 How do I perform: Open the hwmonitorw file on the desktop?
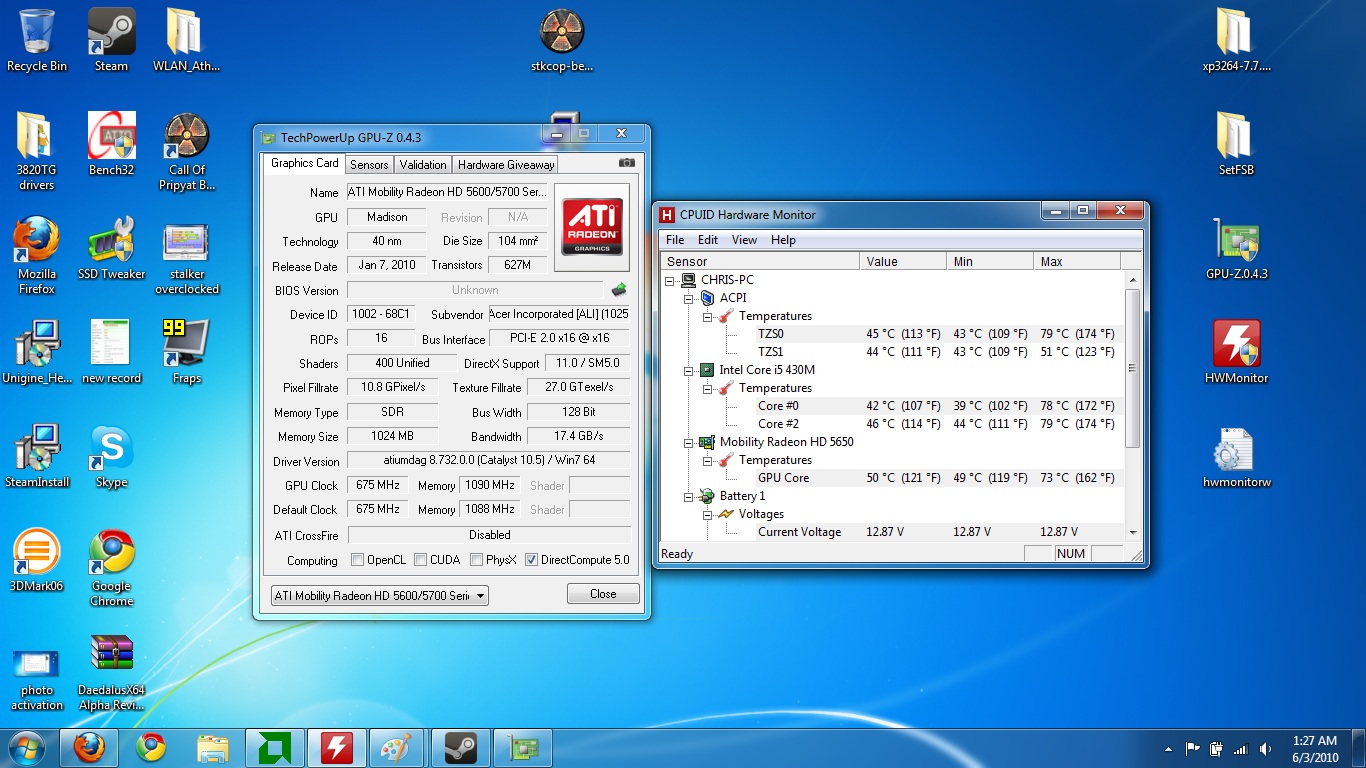tap(1236, 456)
